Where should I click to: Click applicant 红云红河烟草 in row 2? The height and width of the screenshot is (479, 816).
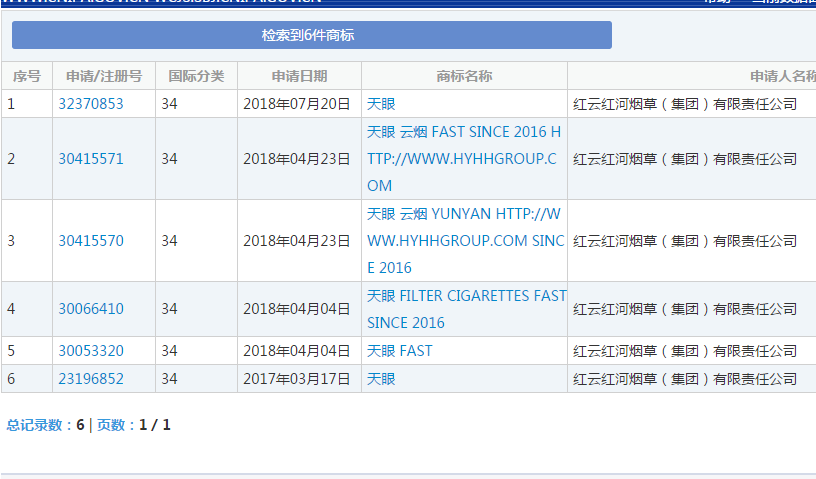click(685, 159)
